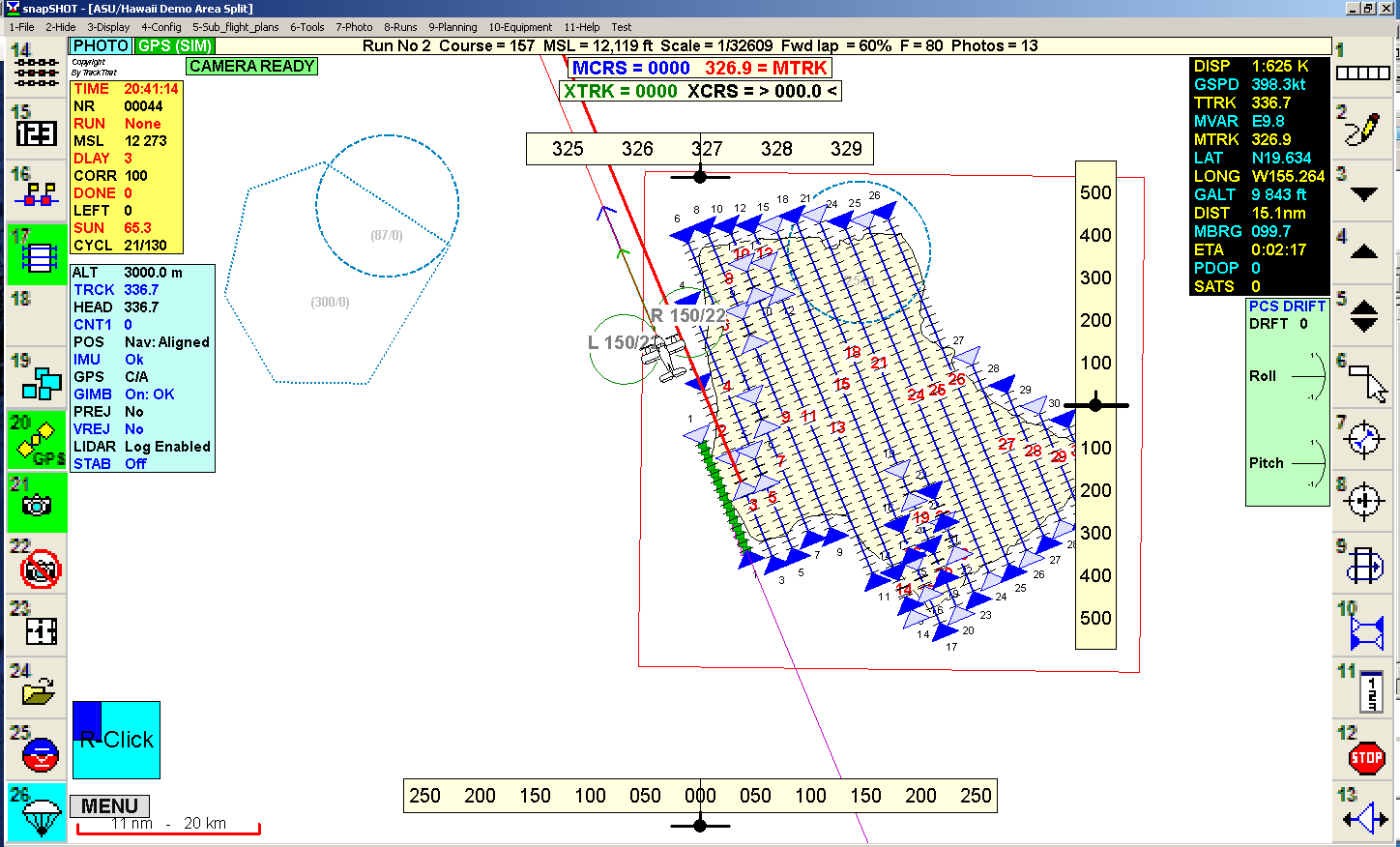Image resolution: width=1400 pixels, height=847 pixels.
Task: Toggle the GPS satellite button 20
Action: point(37,440)
